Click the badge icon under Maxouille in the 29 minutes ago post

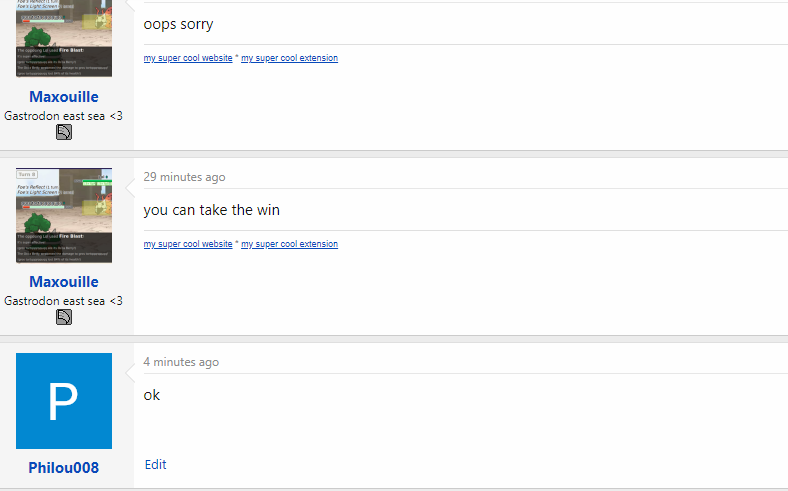tap(64, 317)
